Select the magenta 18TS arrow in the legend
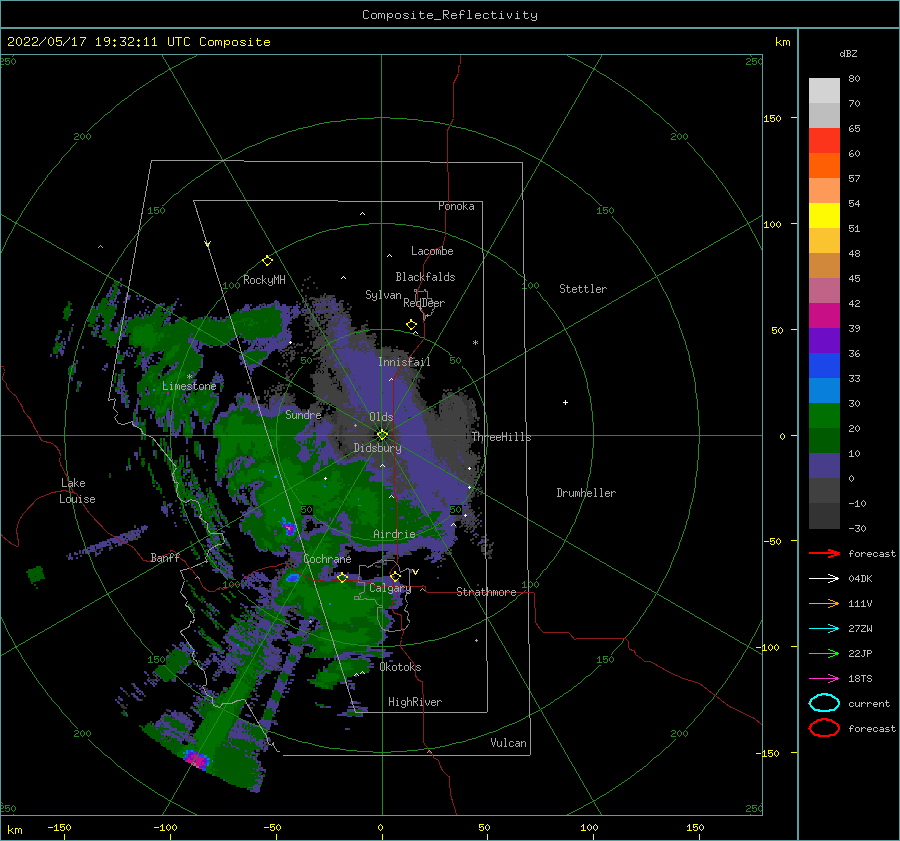The height and width of the screenshot is (841, 900). tap(824, 679)
